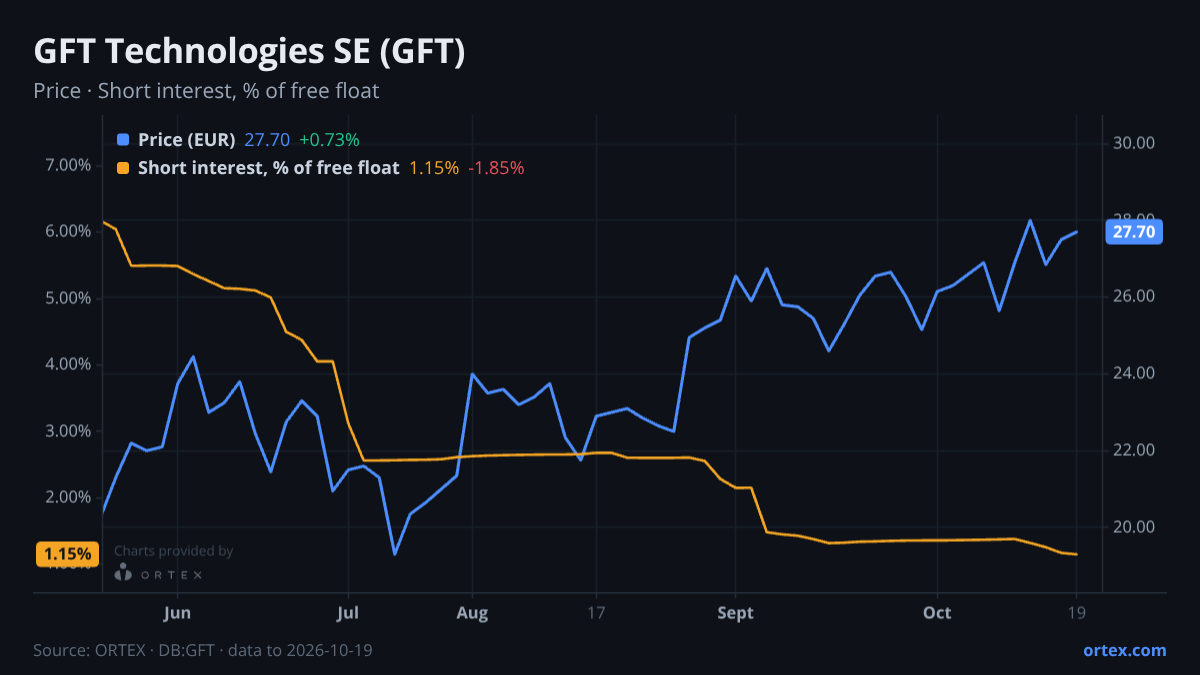1200x675 pixels.
Task: Click the 3.00% left axis label
Action: point(69,431)
